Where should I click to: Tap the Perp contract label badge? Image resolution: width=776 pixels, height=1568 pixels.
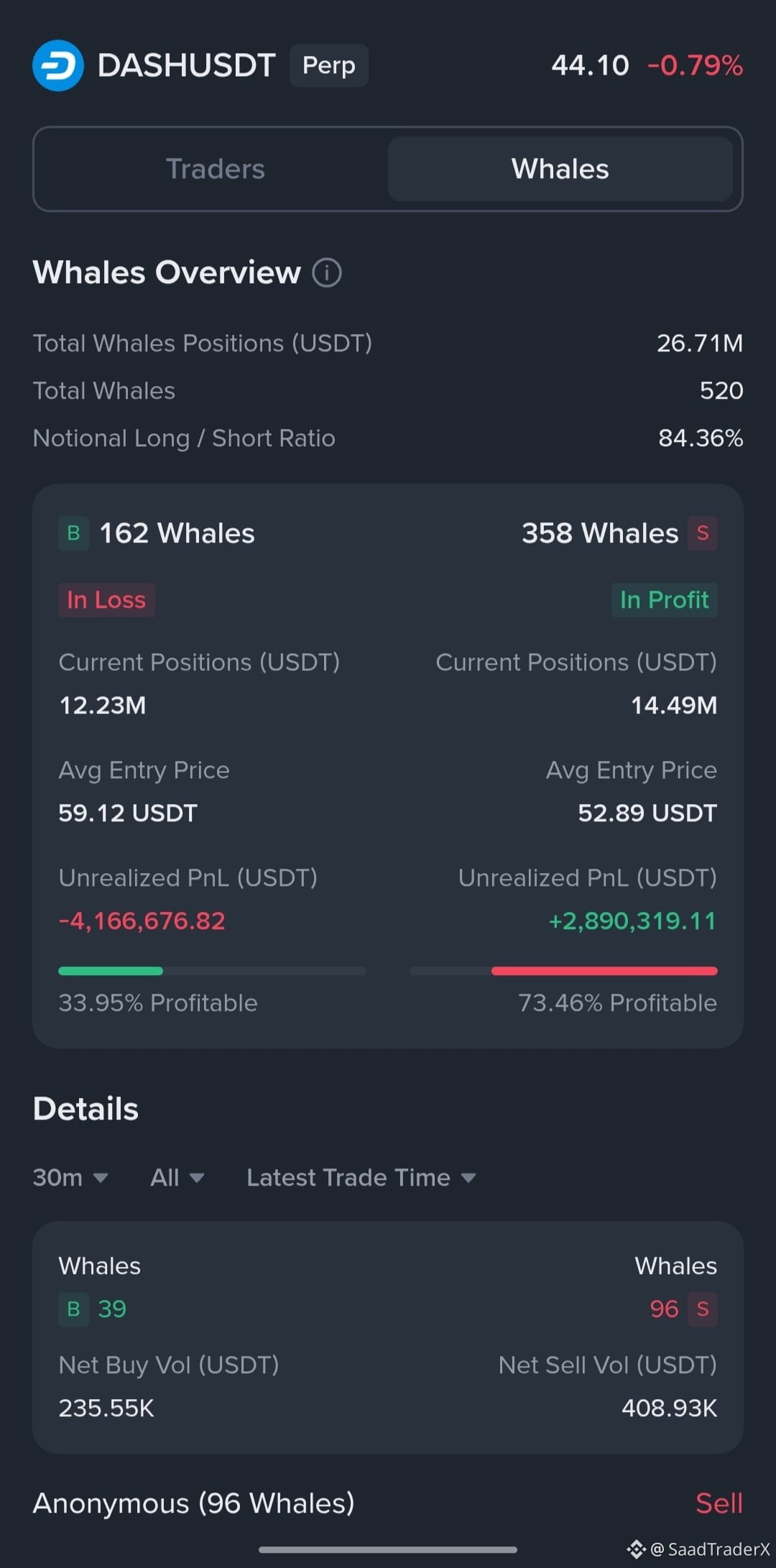(x=329, y=65)
